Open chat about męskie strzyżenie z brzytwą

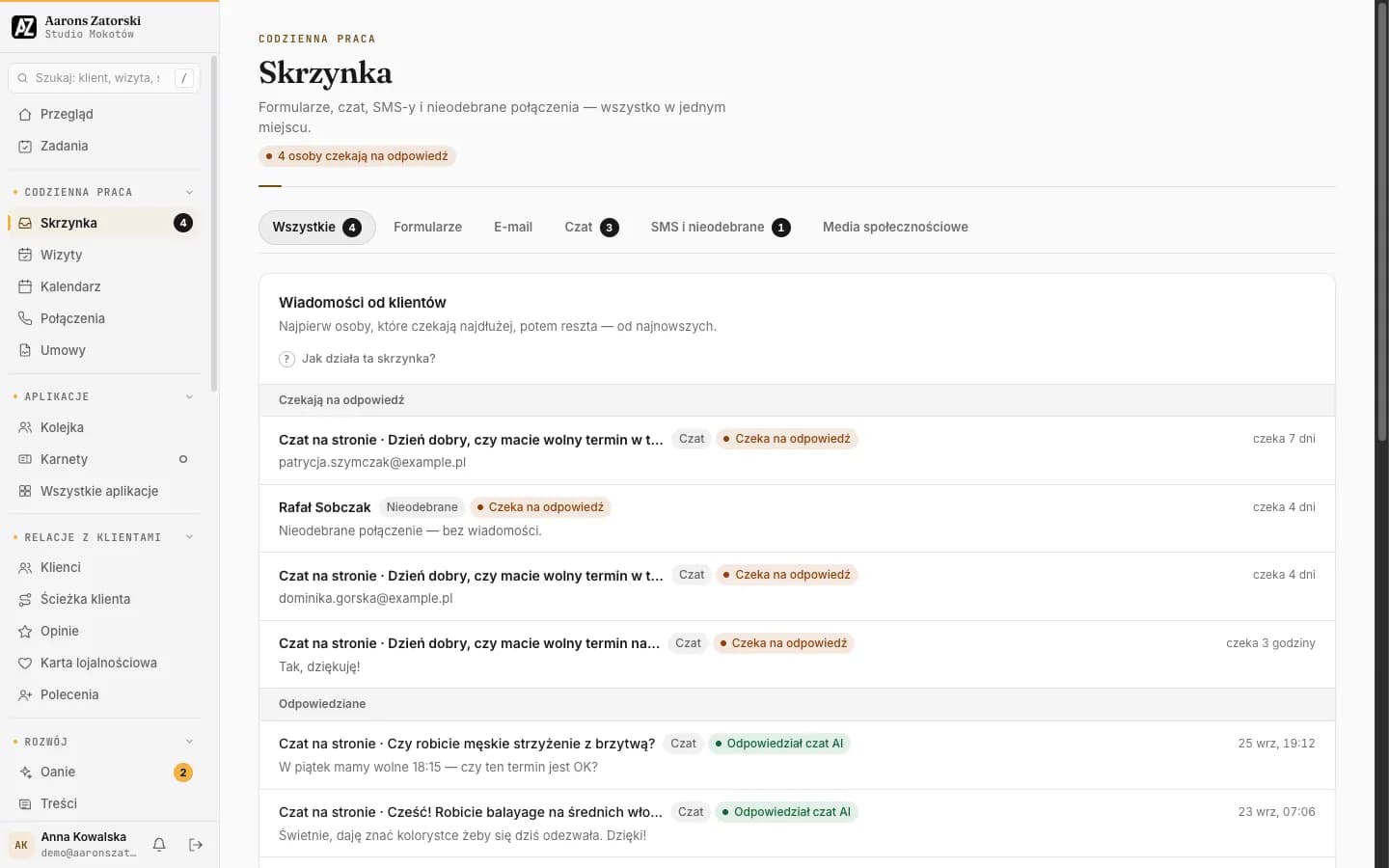[x=797, y=755]
